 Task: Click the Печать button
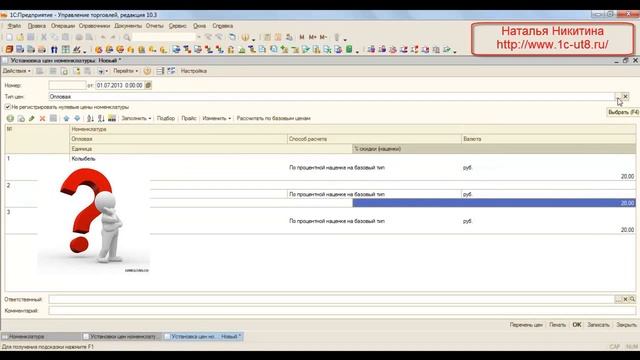[557, 325]
